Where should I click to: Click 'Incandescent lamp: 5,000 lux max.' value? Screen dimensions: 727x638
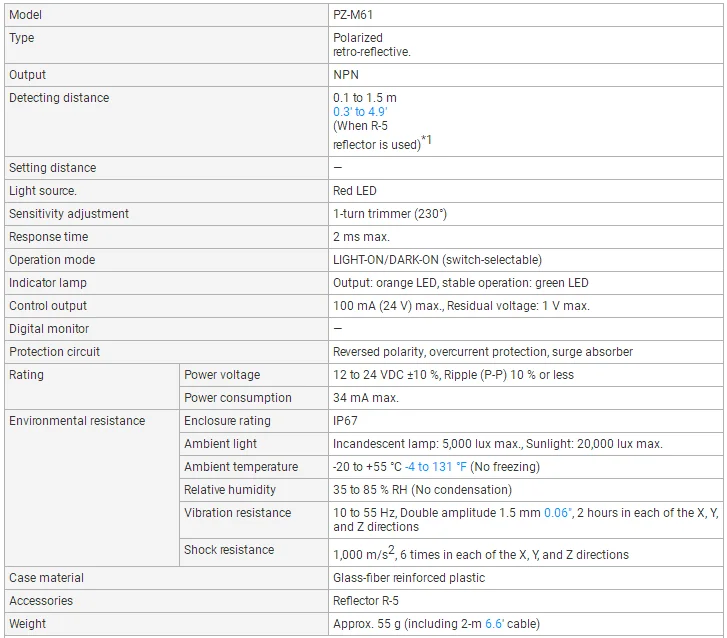click(x=428, y=444)
